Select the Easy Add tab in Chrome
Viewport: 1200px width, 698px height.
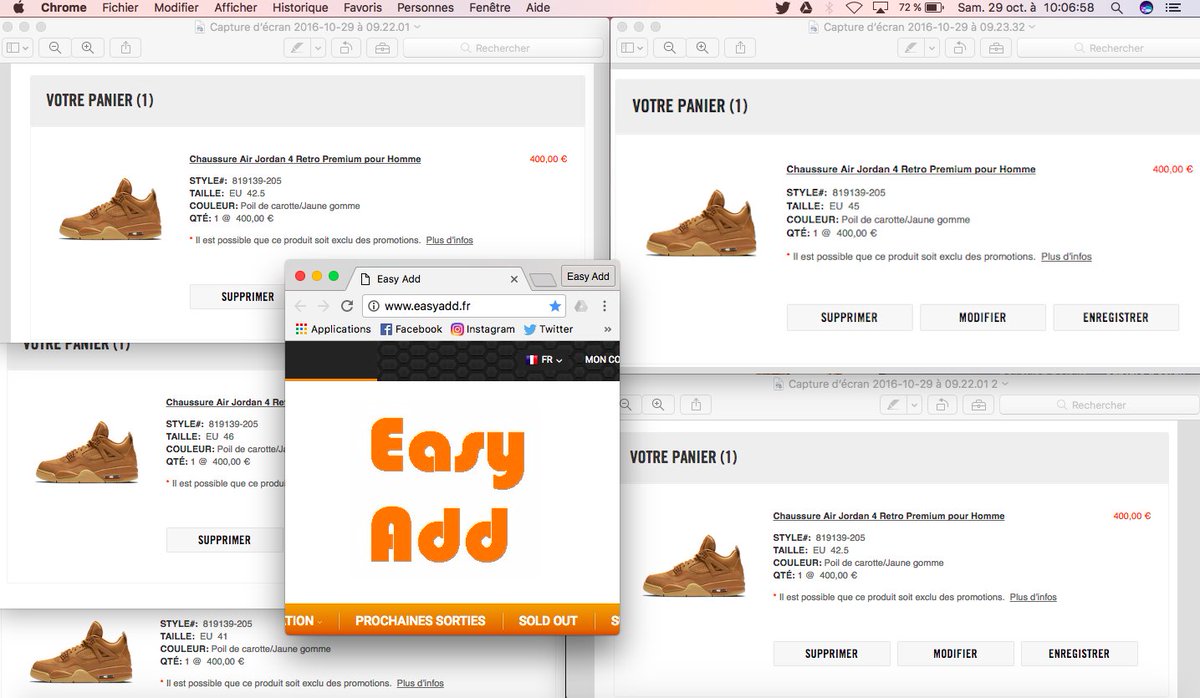pyautogui.click(x=438, y=279)
